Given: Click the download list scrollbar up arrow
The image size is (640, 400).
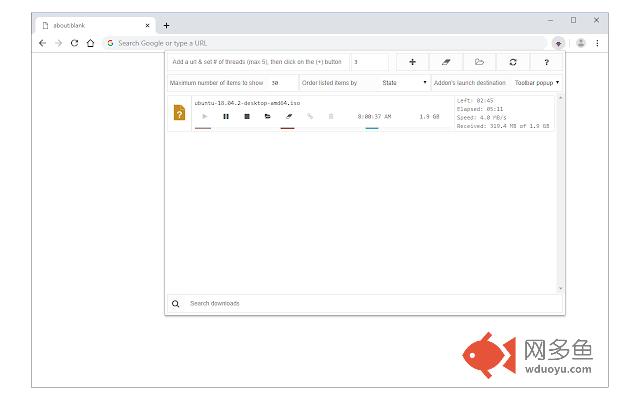Looking at the screenshot, I should [560, 98].
